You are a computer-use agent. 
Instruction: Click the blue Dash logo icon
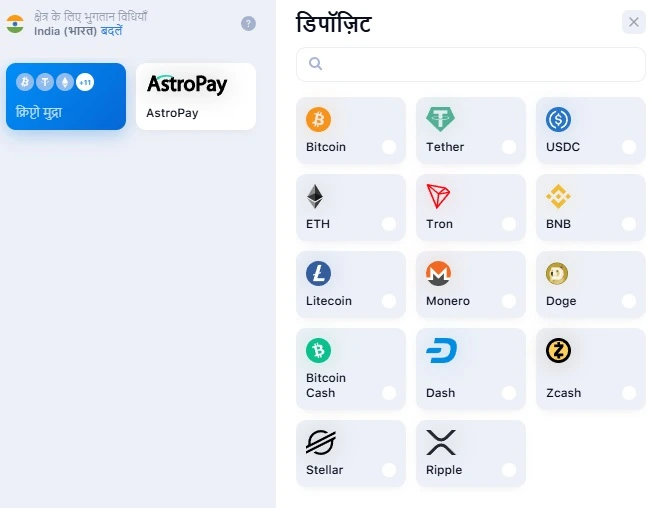442,350
